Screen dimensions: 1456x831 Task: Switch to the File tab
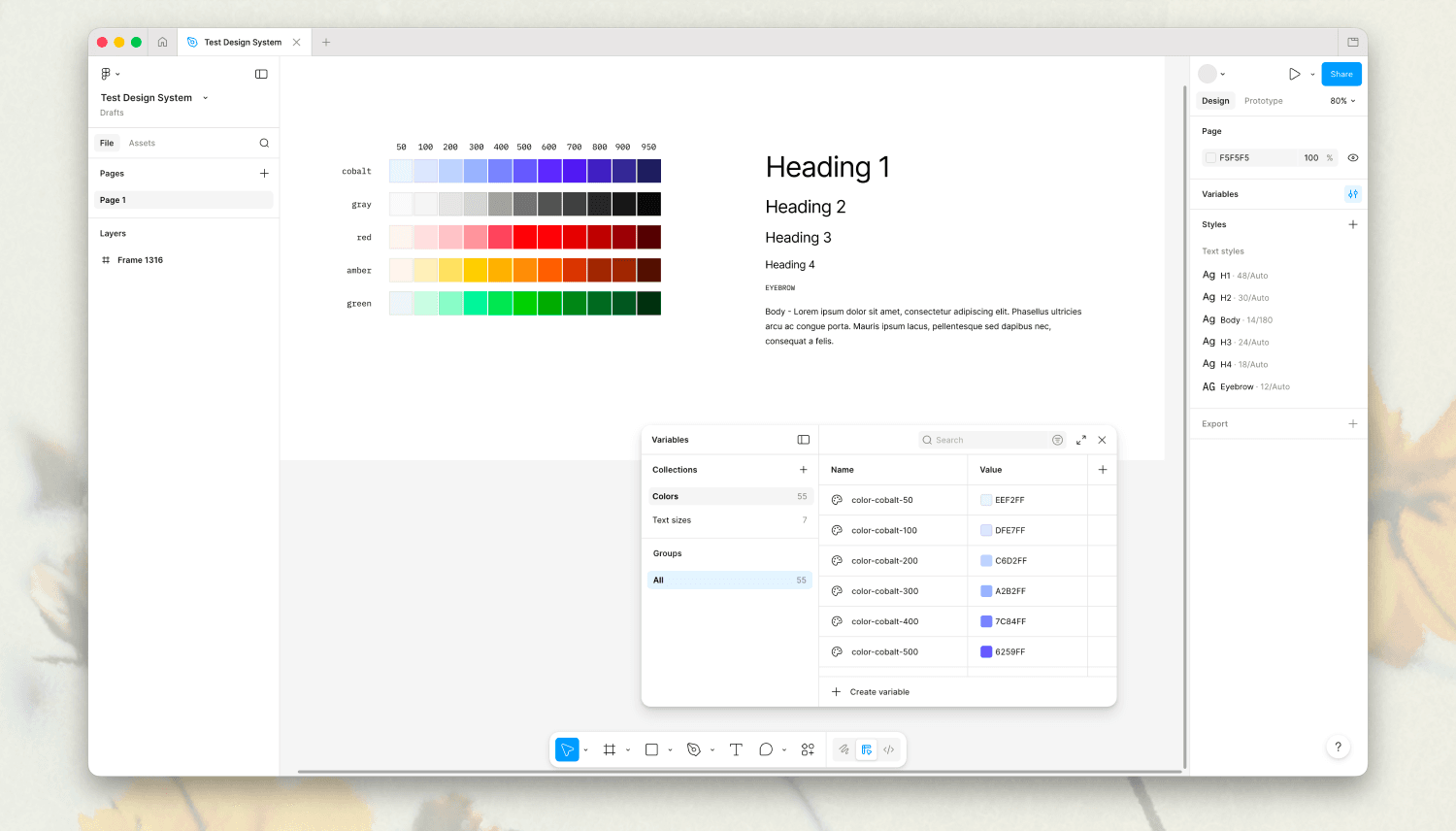[x=107, y=143]
